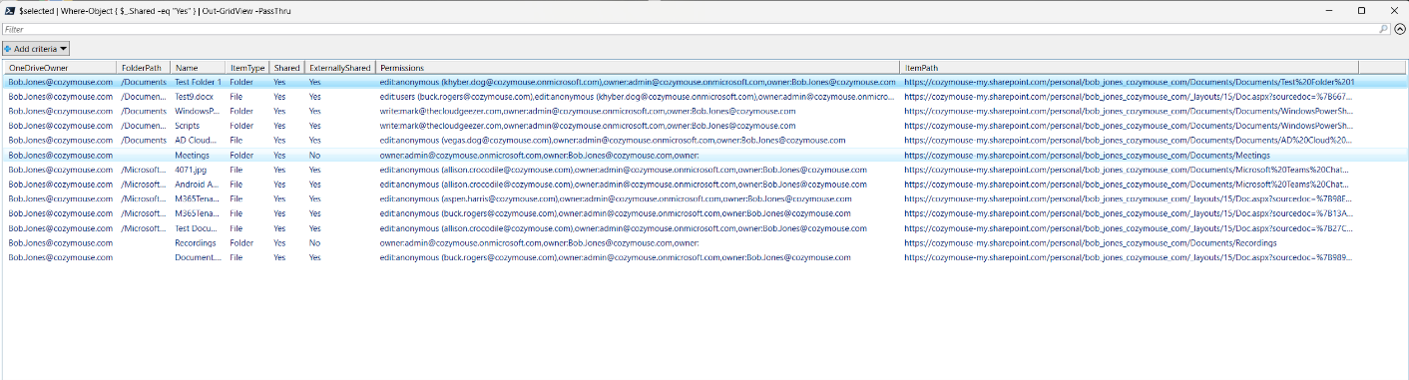Select the AD Cloud... file row
The image size is (1409, 380).
coord(704,140)
